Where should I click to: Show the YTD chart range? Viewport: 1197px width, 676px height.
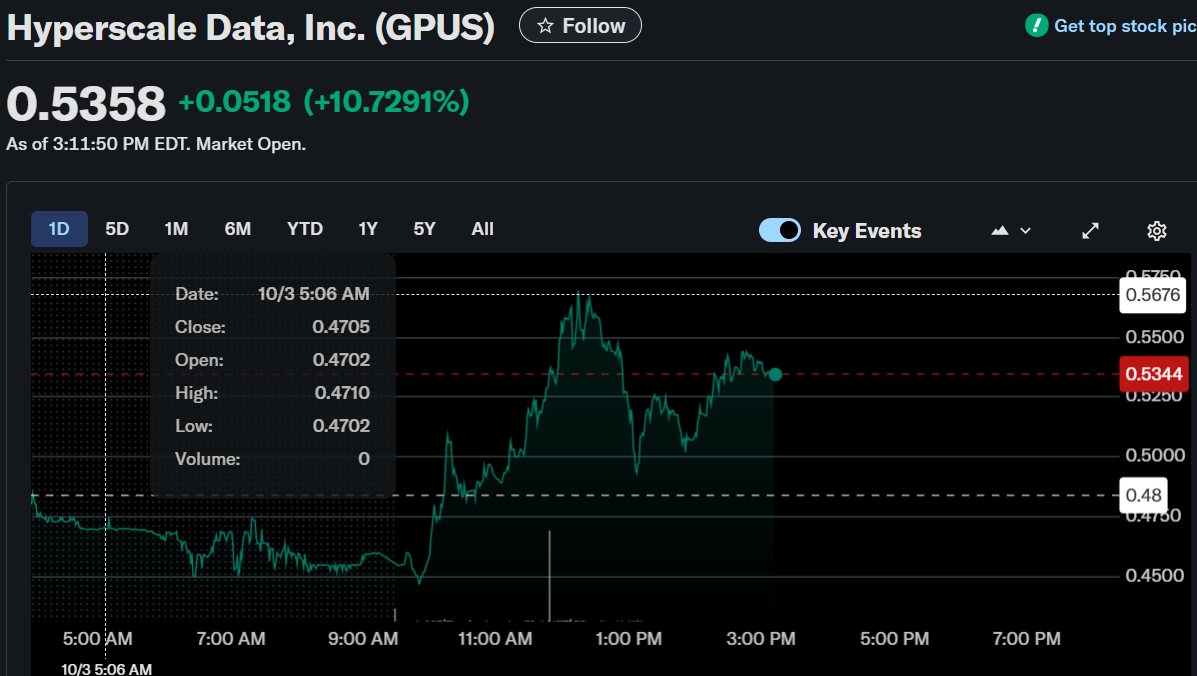point(305,229)
